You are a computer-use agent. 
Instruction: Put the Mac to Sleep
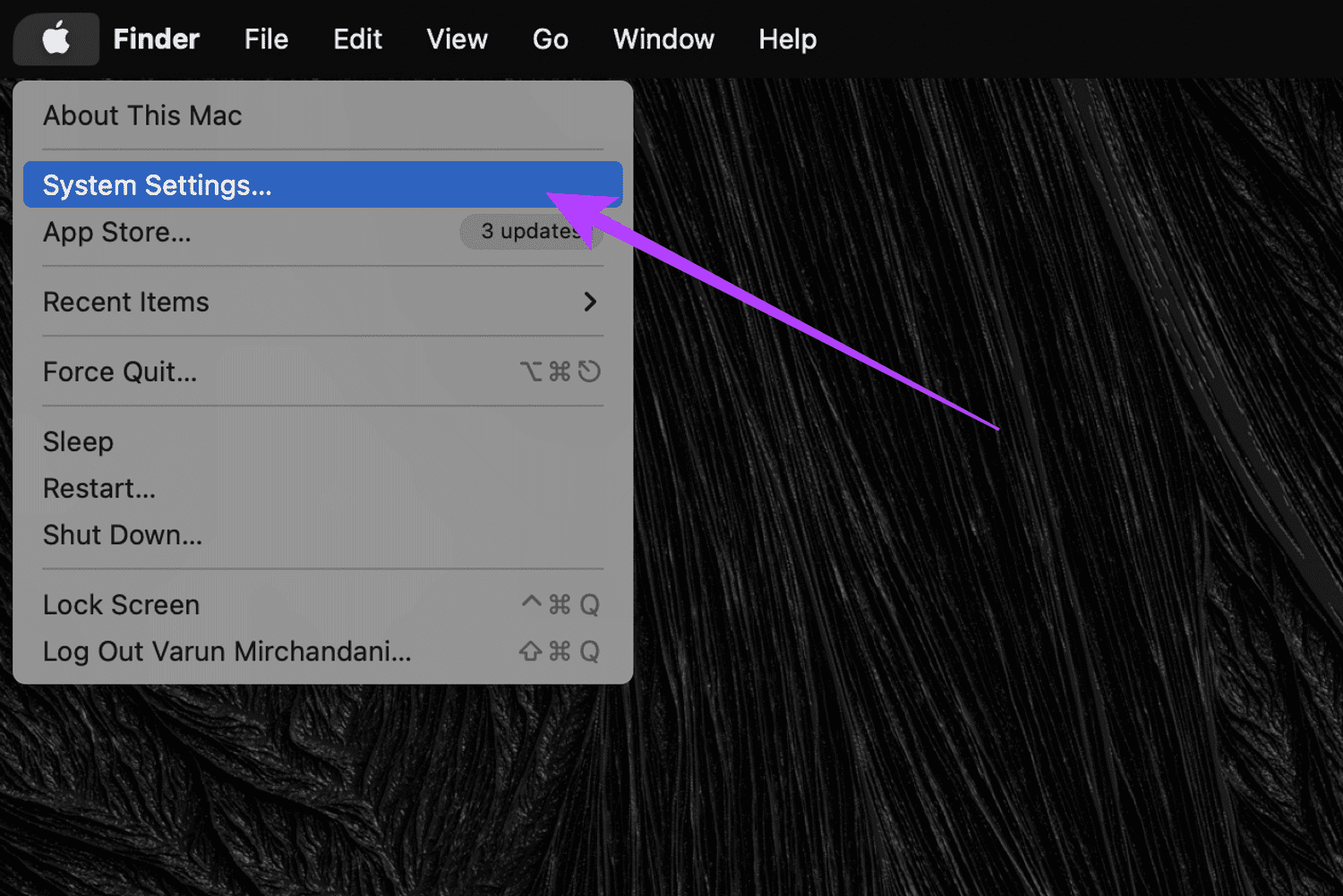(x=78, y=441)
